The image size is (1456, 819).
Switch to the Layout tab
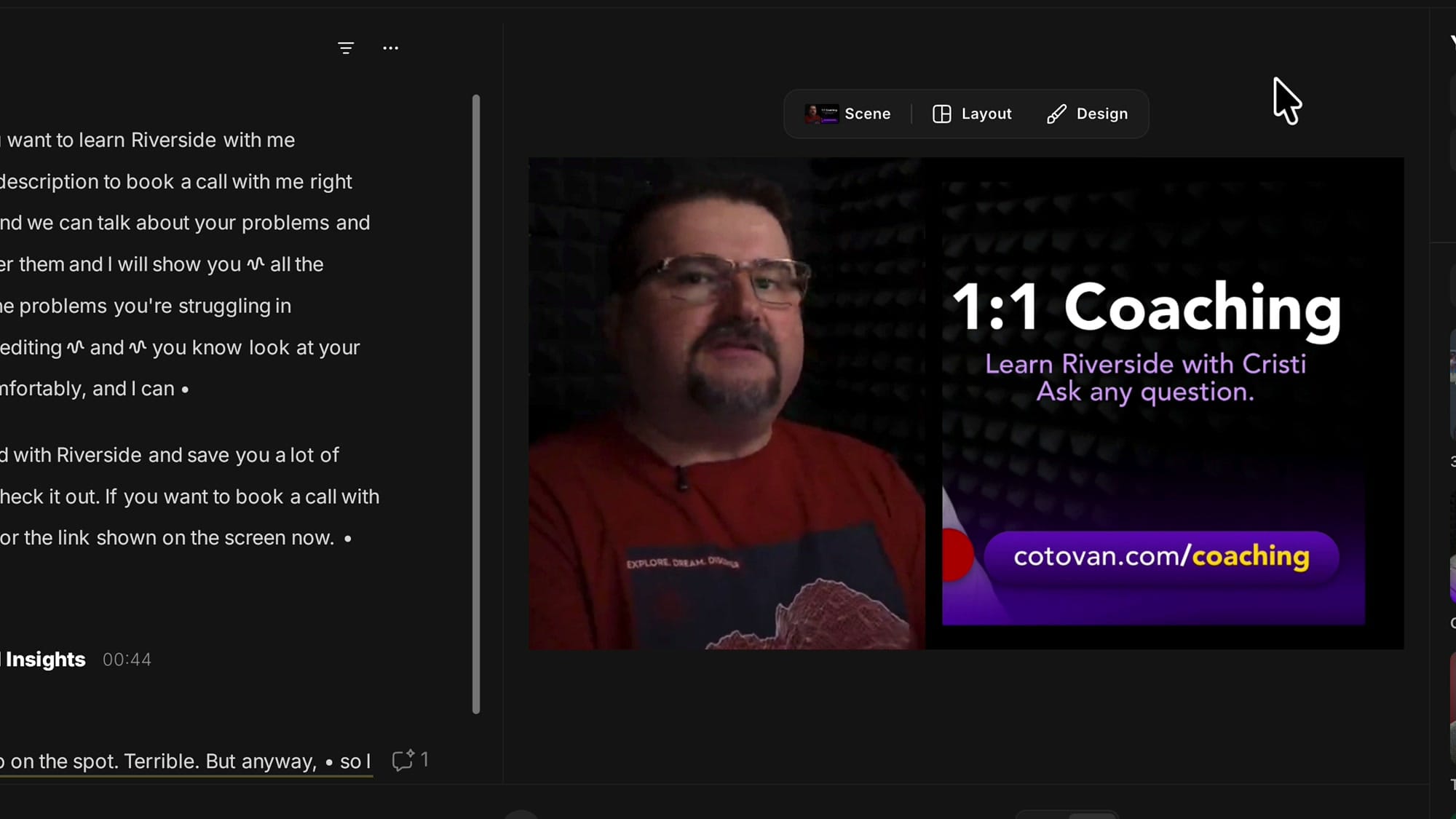pos(972,114)
